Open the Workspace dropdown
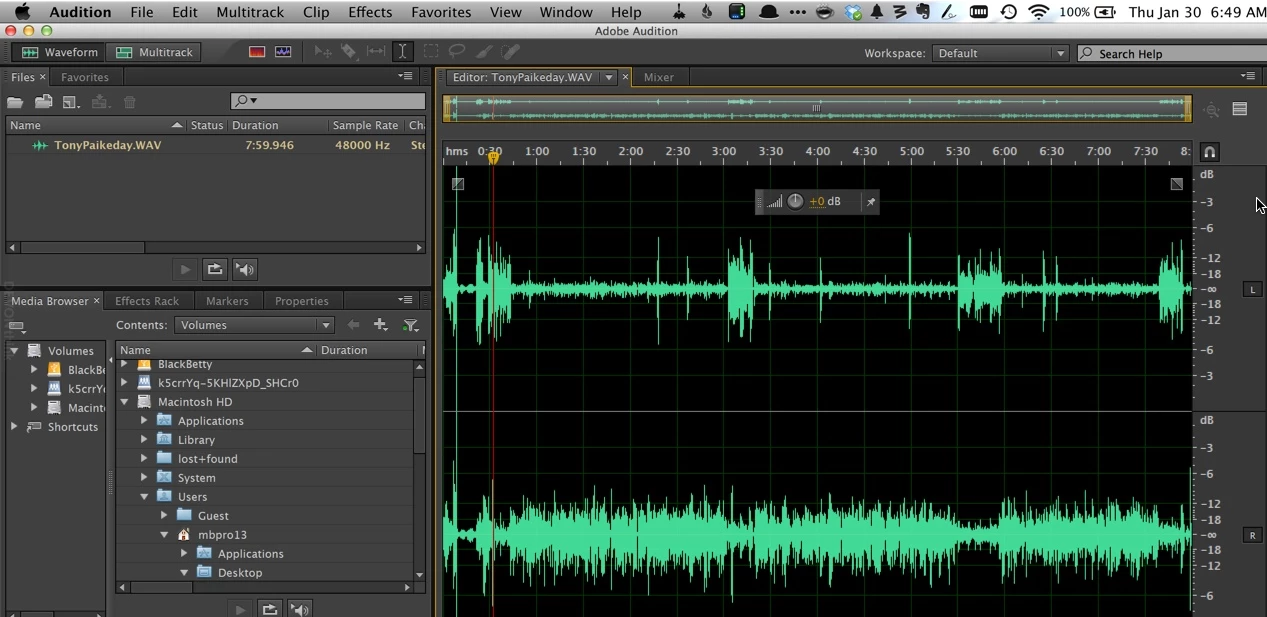 pyautogui.click(x=1000, y=53)
